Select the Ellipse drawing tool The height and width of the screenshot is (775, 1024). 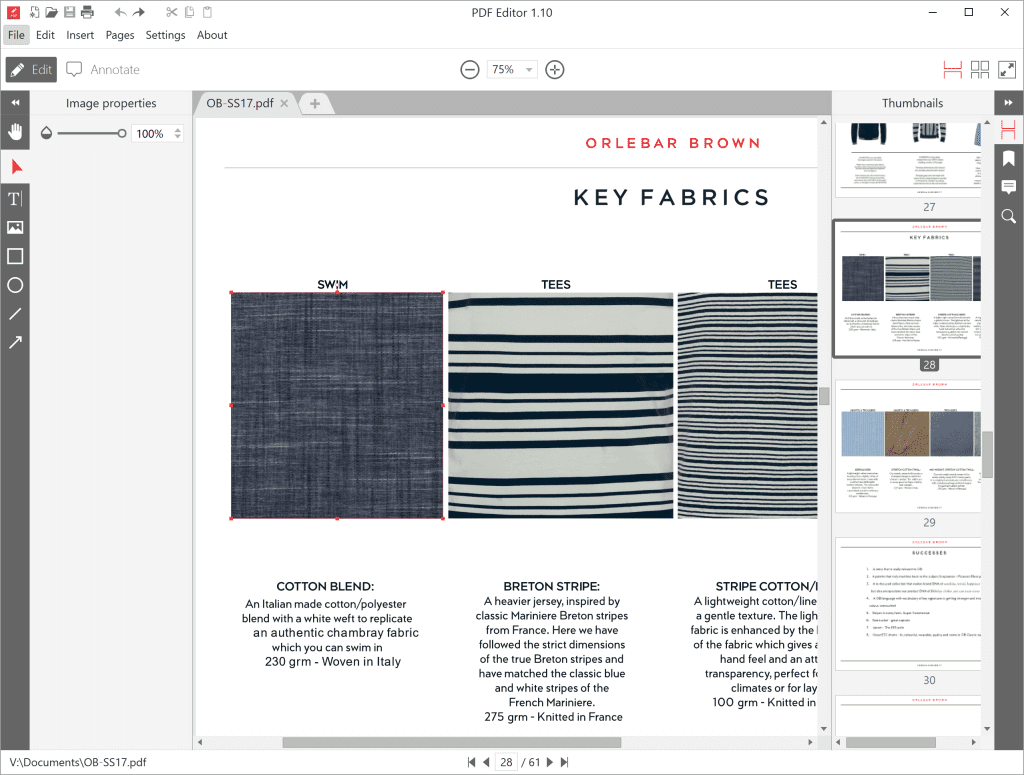click(14, 285)
